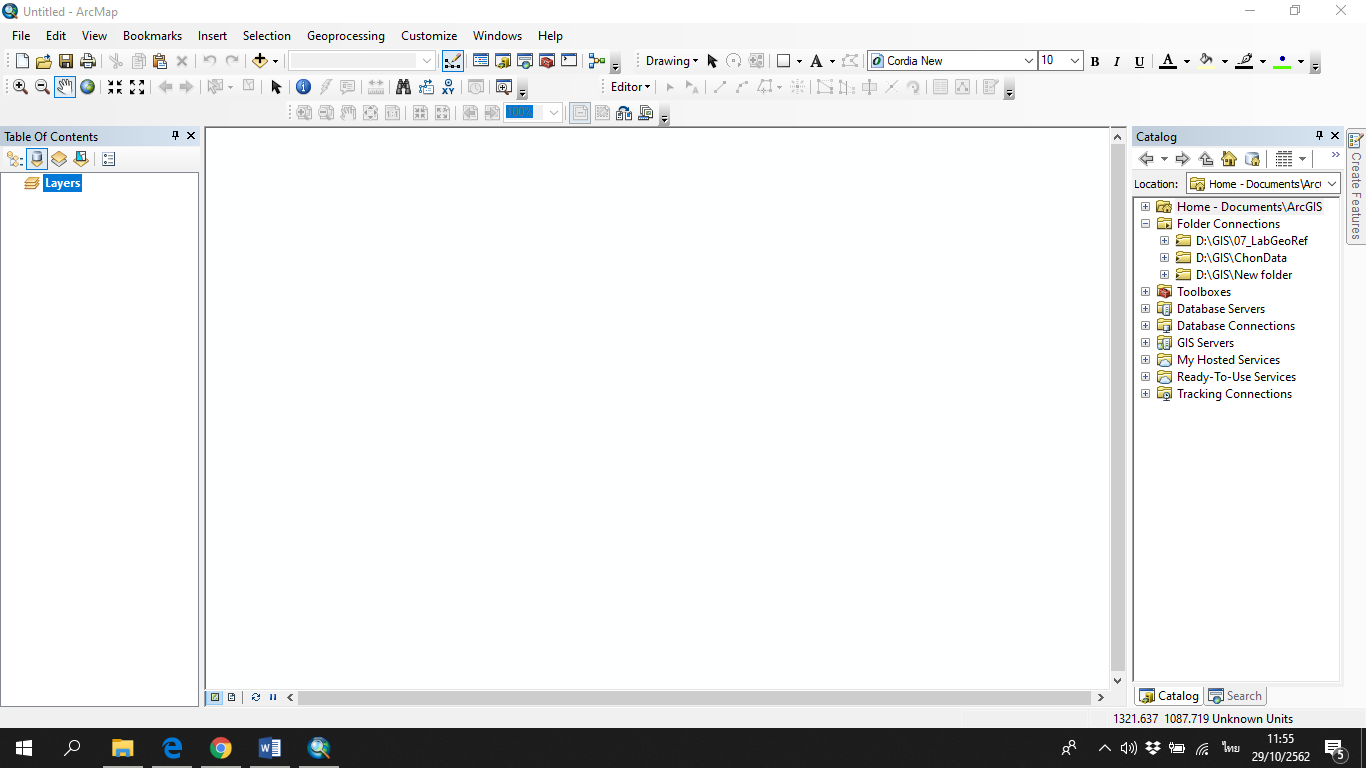The width and height of the screenshot is (1366, 768).
Task: Open the Editor dropdown menu
Action: pyautogui.click(x=630, y=87)
